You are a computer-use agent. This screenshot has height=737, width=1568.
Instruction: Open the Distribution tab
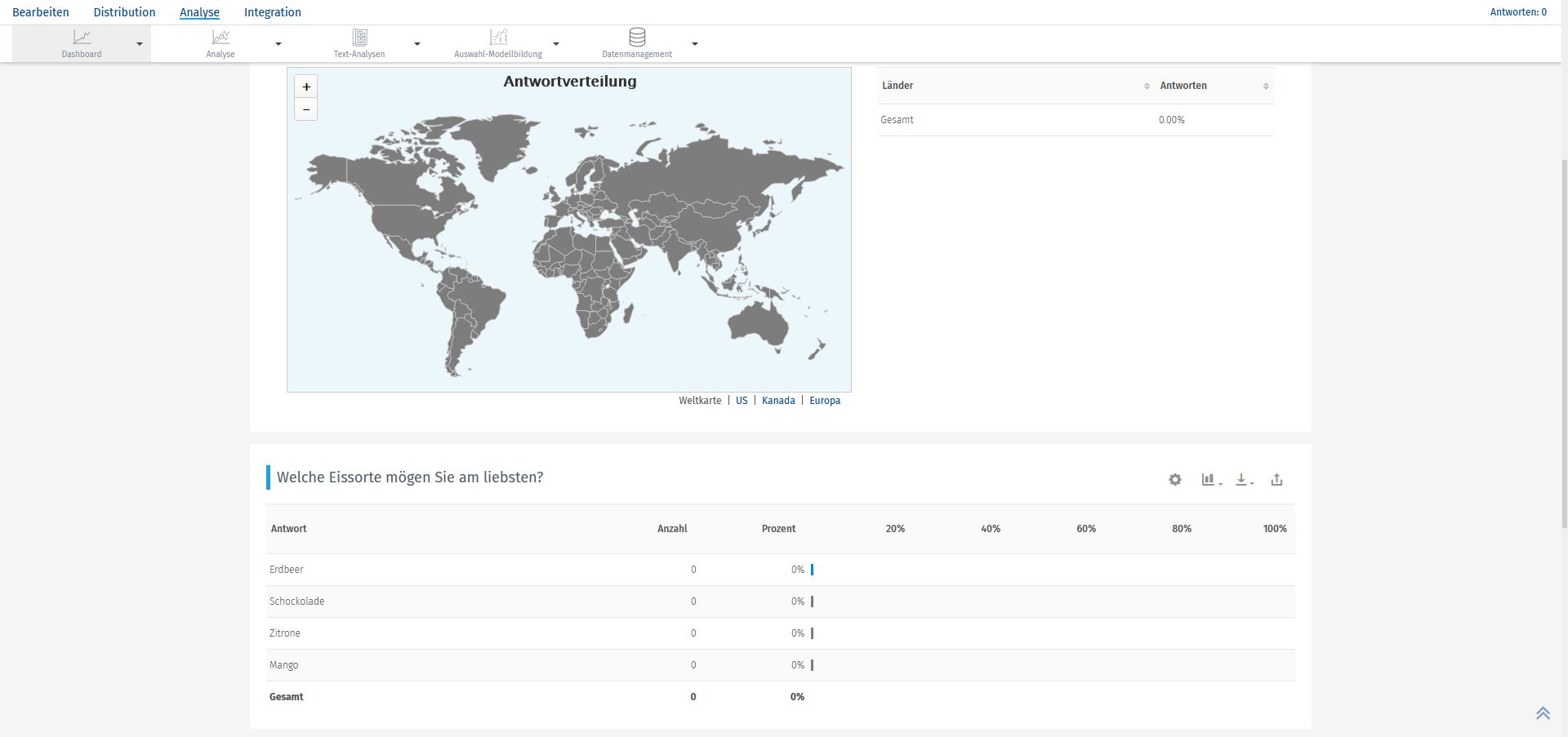click(124, 12)
